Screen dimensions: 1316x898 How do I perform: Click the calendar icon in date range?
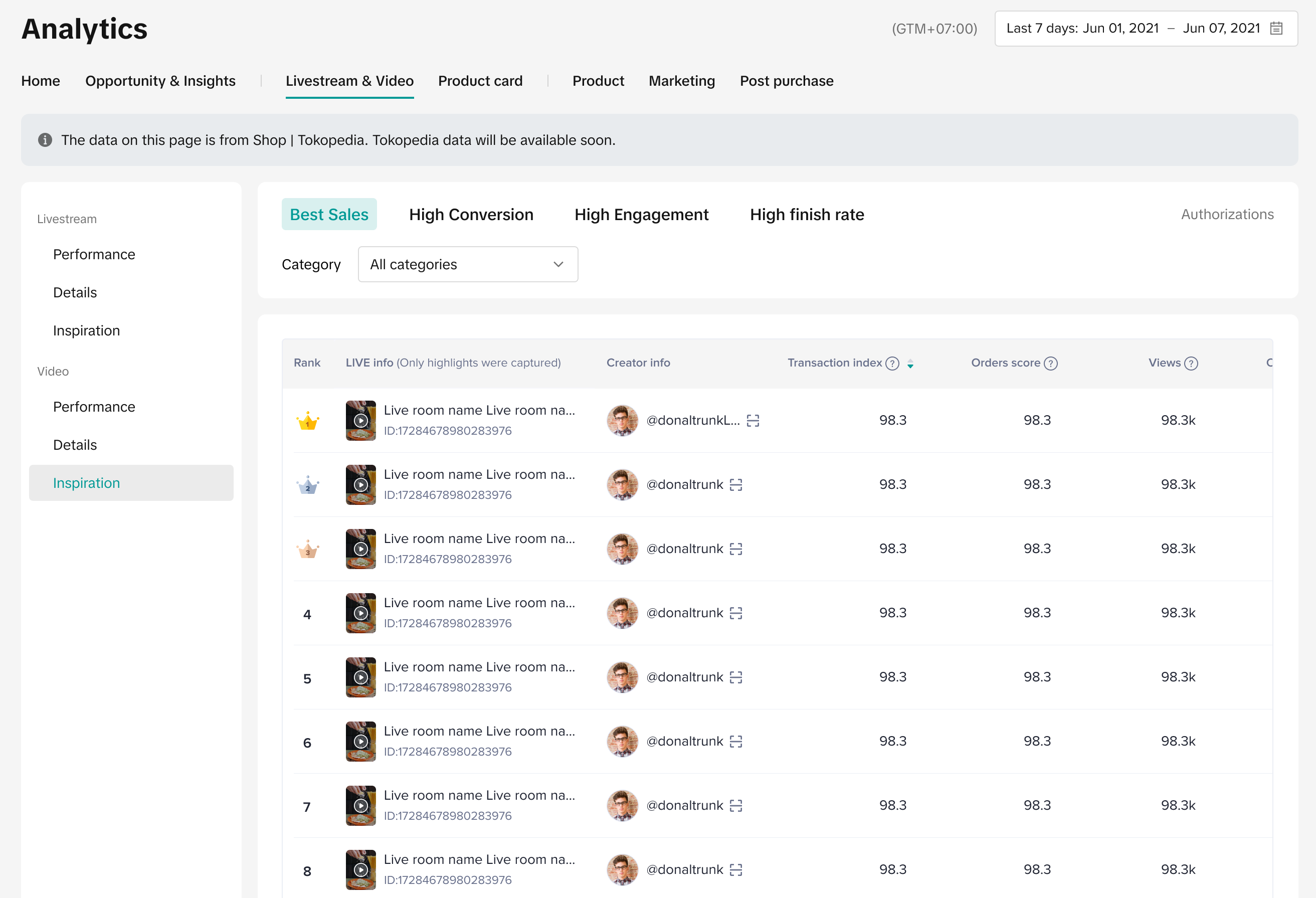pos(1276,28)
